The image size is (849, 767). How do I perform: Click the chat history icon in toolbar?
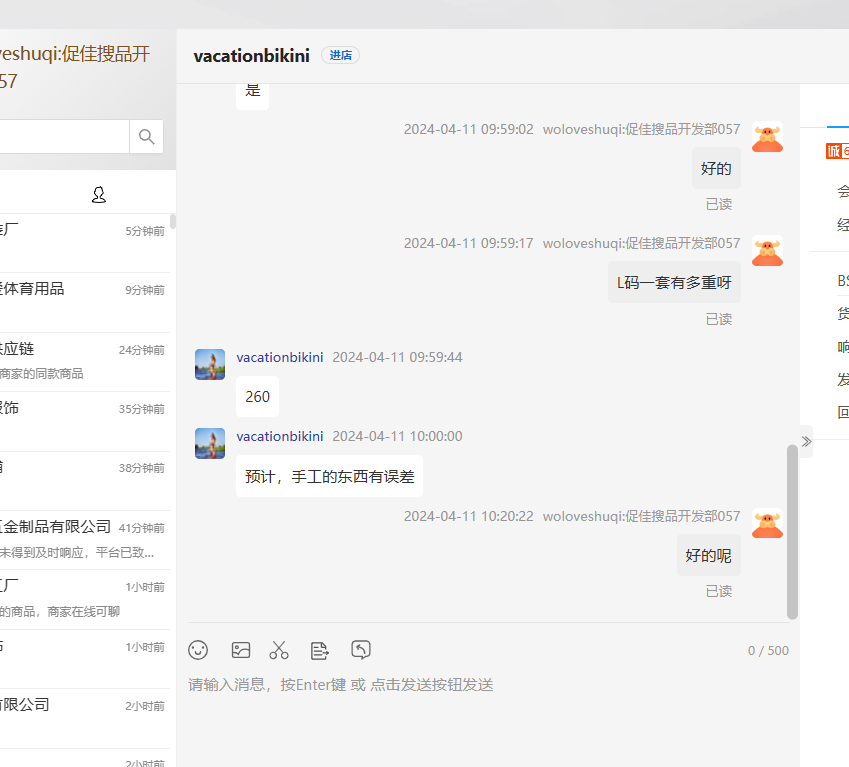(x=361, y=650)
